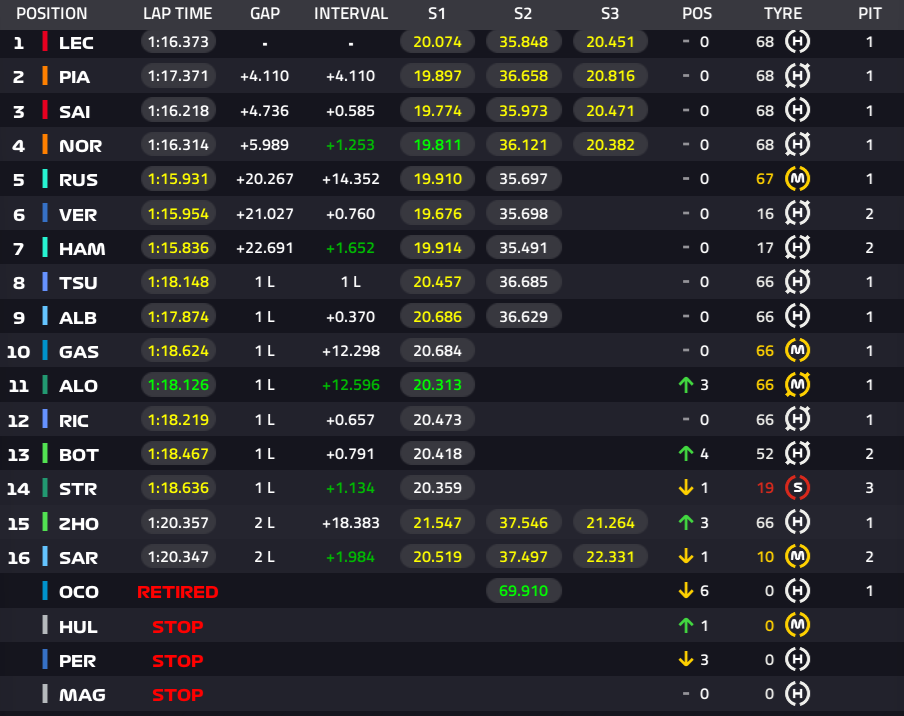Click the interval +18.383 for ZHO
904x716 pixels.
(351, 523)
